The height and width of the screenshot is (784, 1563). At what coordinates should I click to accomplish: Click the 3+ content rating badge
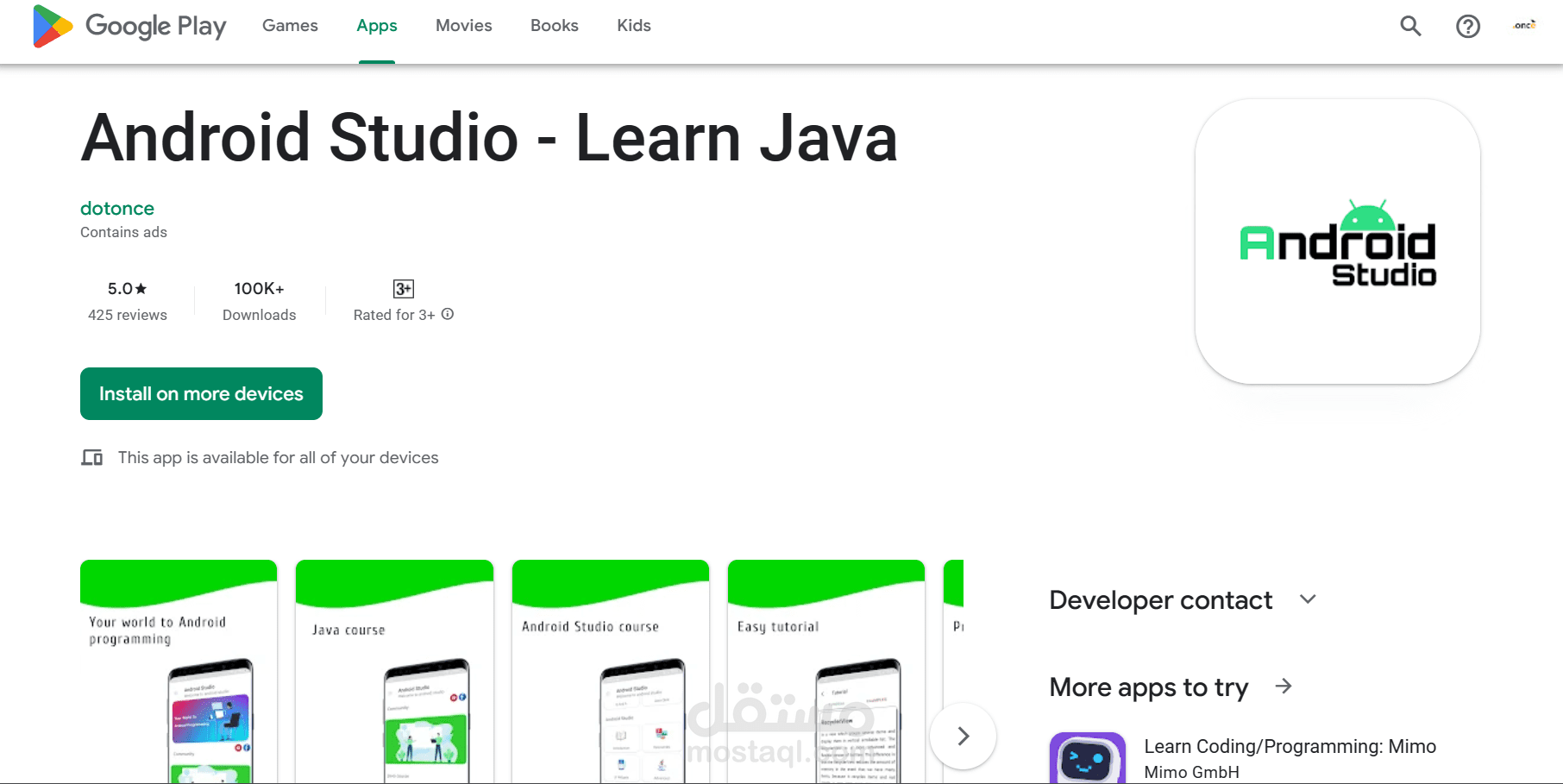[404, 289]
